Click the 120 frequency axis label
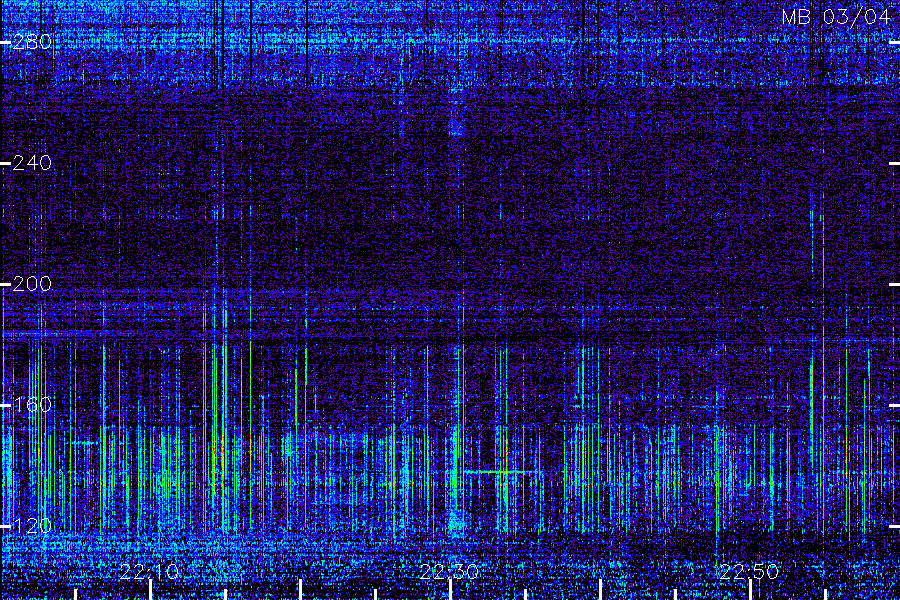The height and width of the screenshot is (600, 900). pyautogui.click(x=32, y=526)
